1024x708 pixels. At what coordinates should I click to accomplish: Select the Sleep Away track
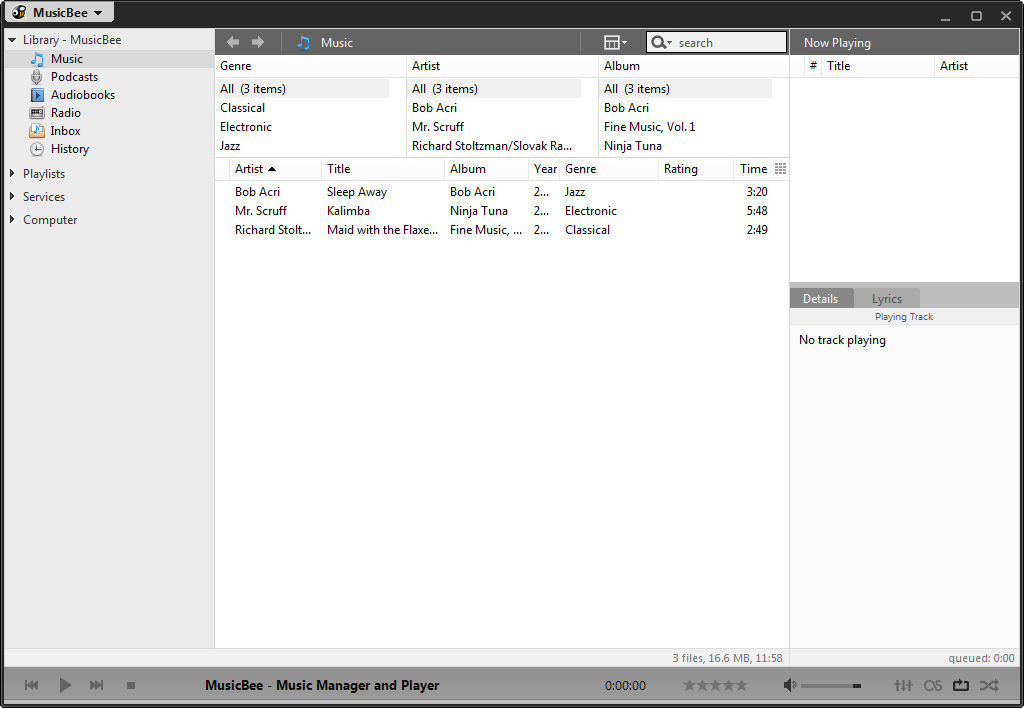coord(501,192)
